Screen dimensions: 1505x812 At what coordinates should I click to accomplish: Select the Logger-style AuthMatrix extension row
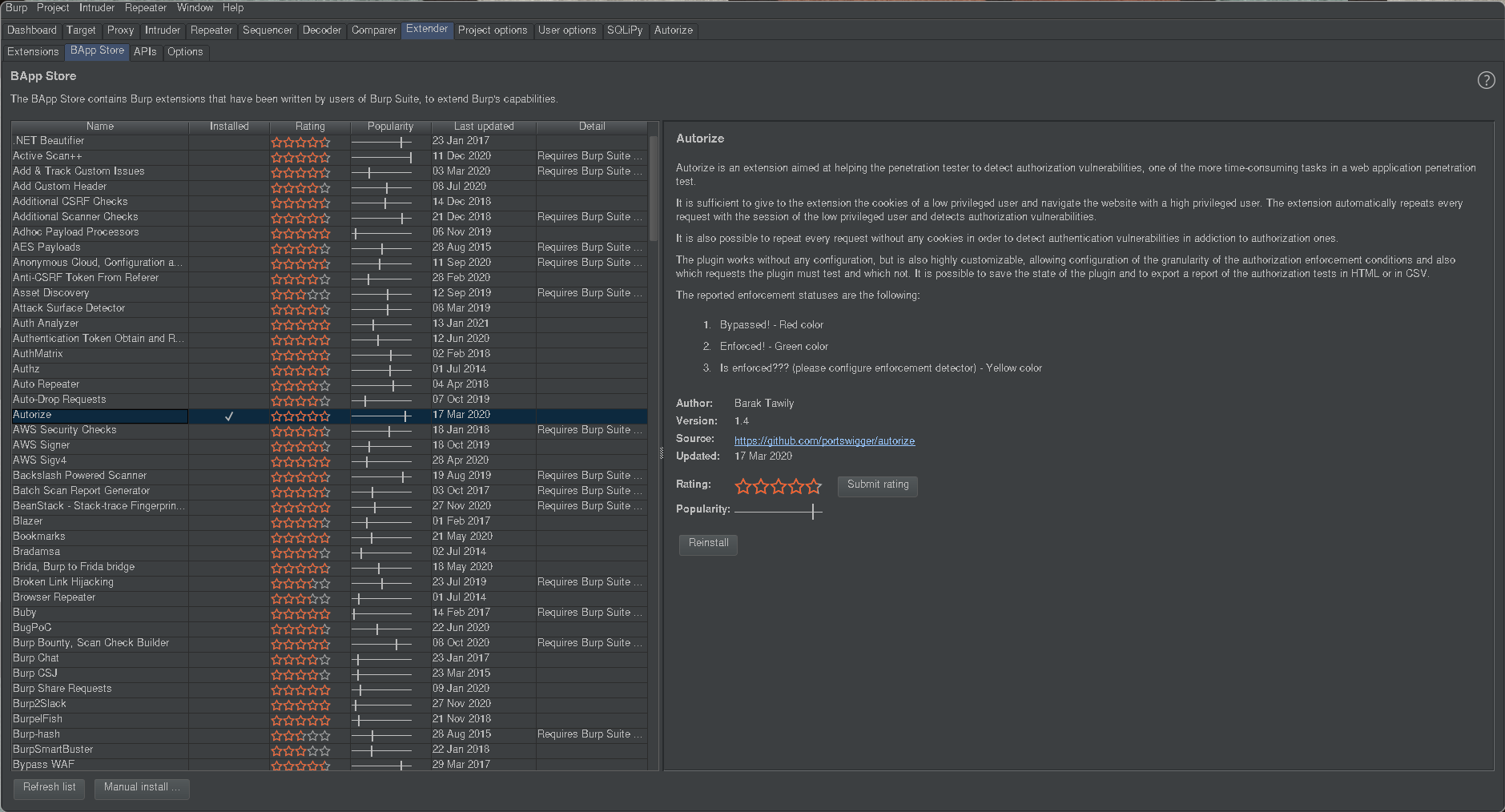click(38, 354)
